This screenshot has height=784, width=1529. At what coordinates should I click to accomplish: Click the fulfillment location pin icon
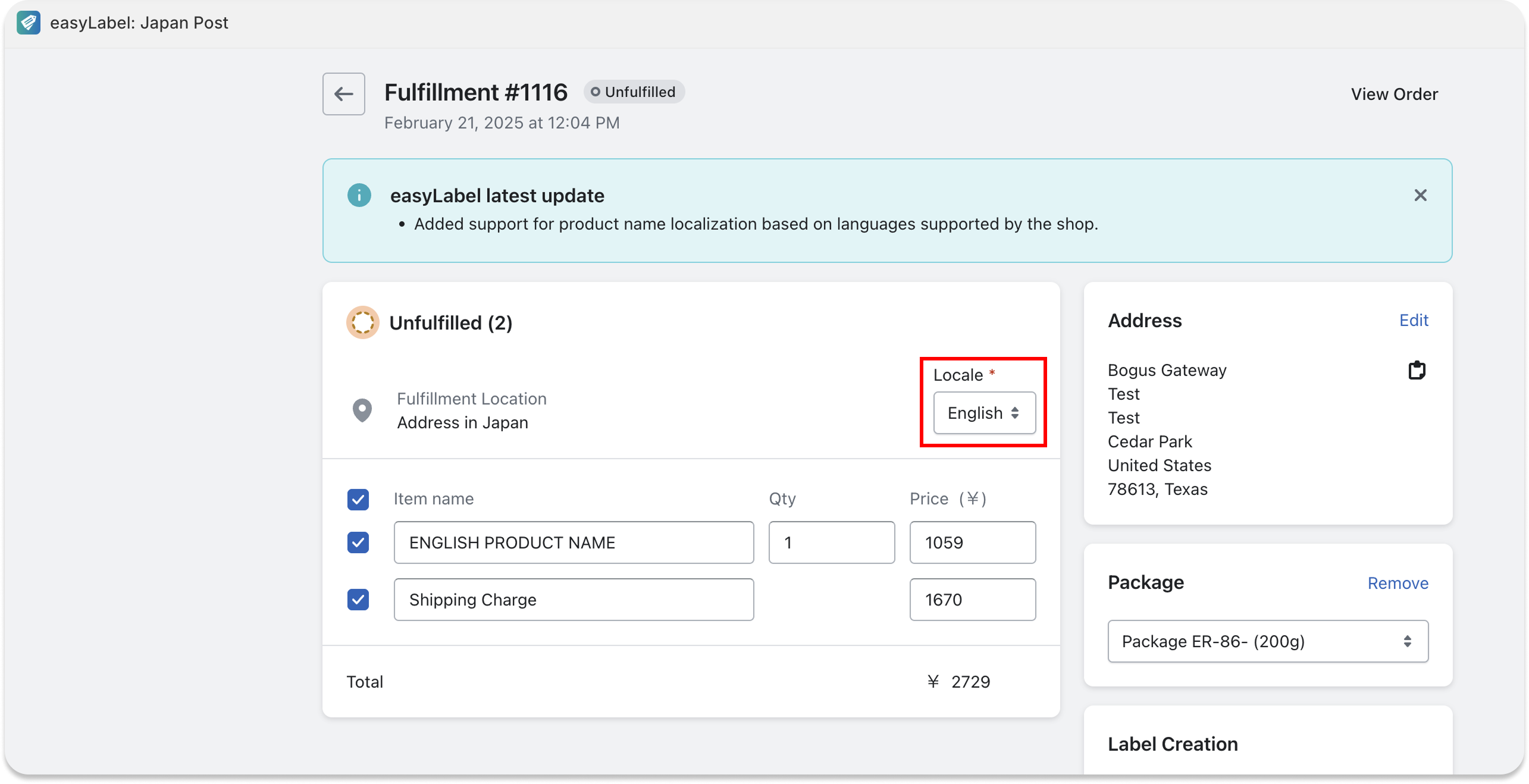coord(362,410)
